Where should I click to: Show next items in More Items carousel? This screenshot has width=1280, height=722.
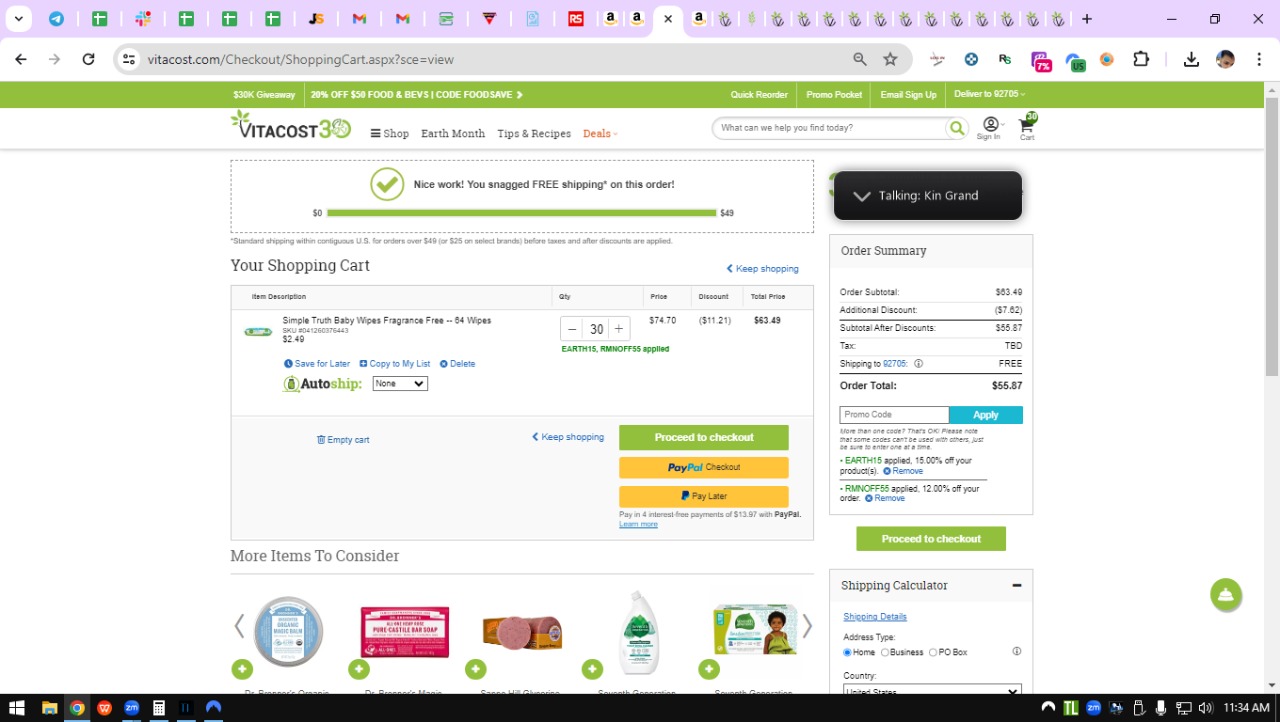[807, 627]
